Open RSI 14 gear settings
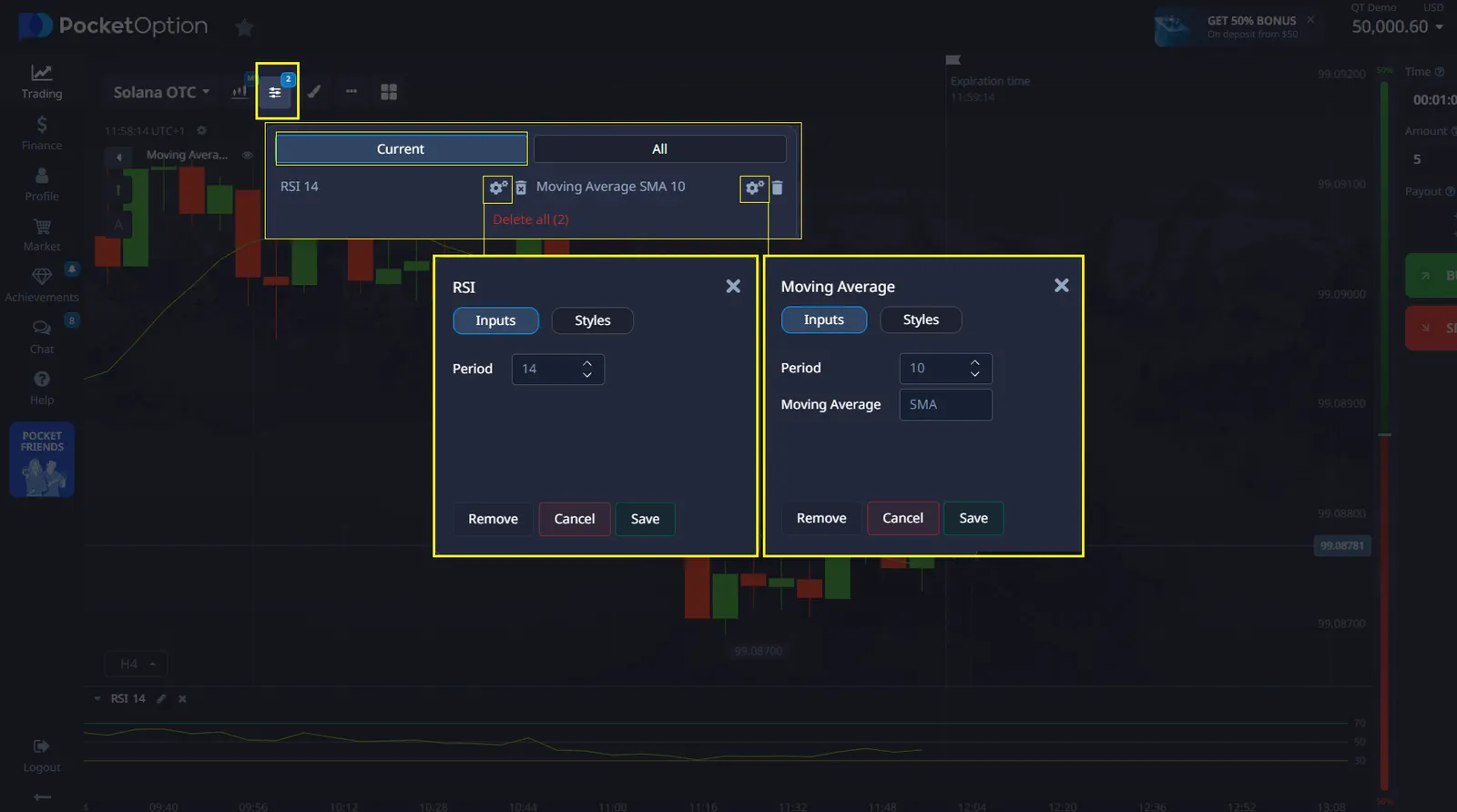Image resolution: width=1457 pixels, height=812 pixels. point(497,188)
